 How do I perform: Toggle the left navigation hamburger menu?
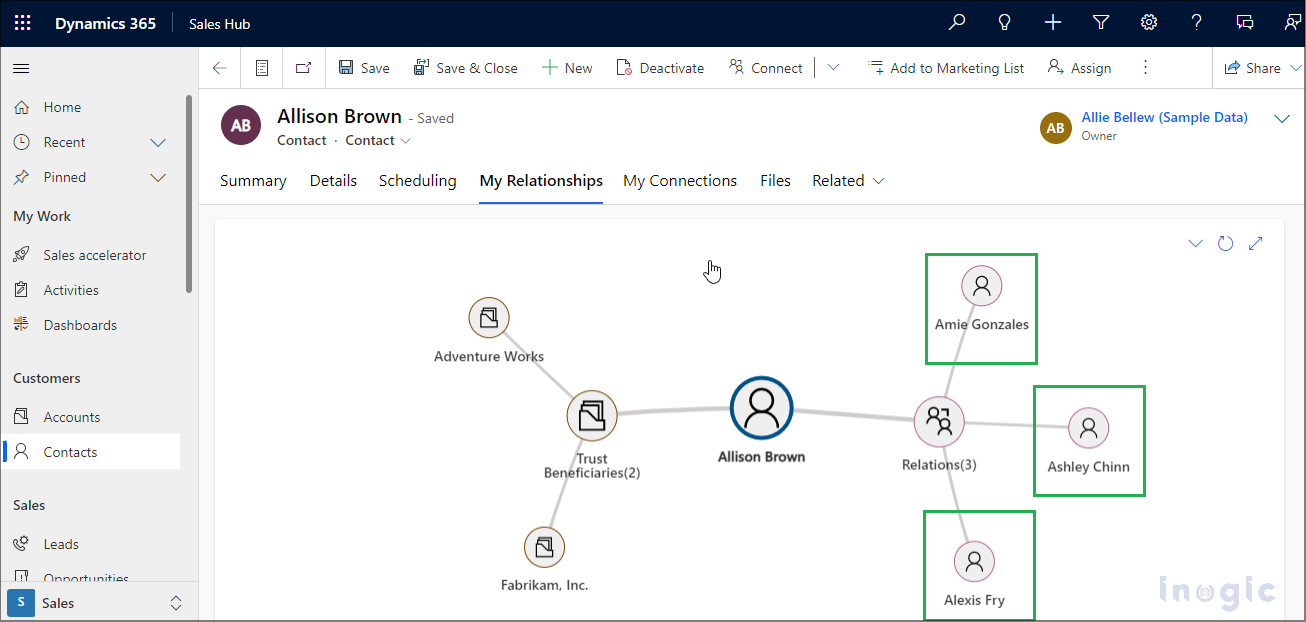click(x=21, y=68)
